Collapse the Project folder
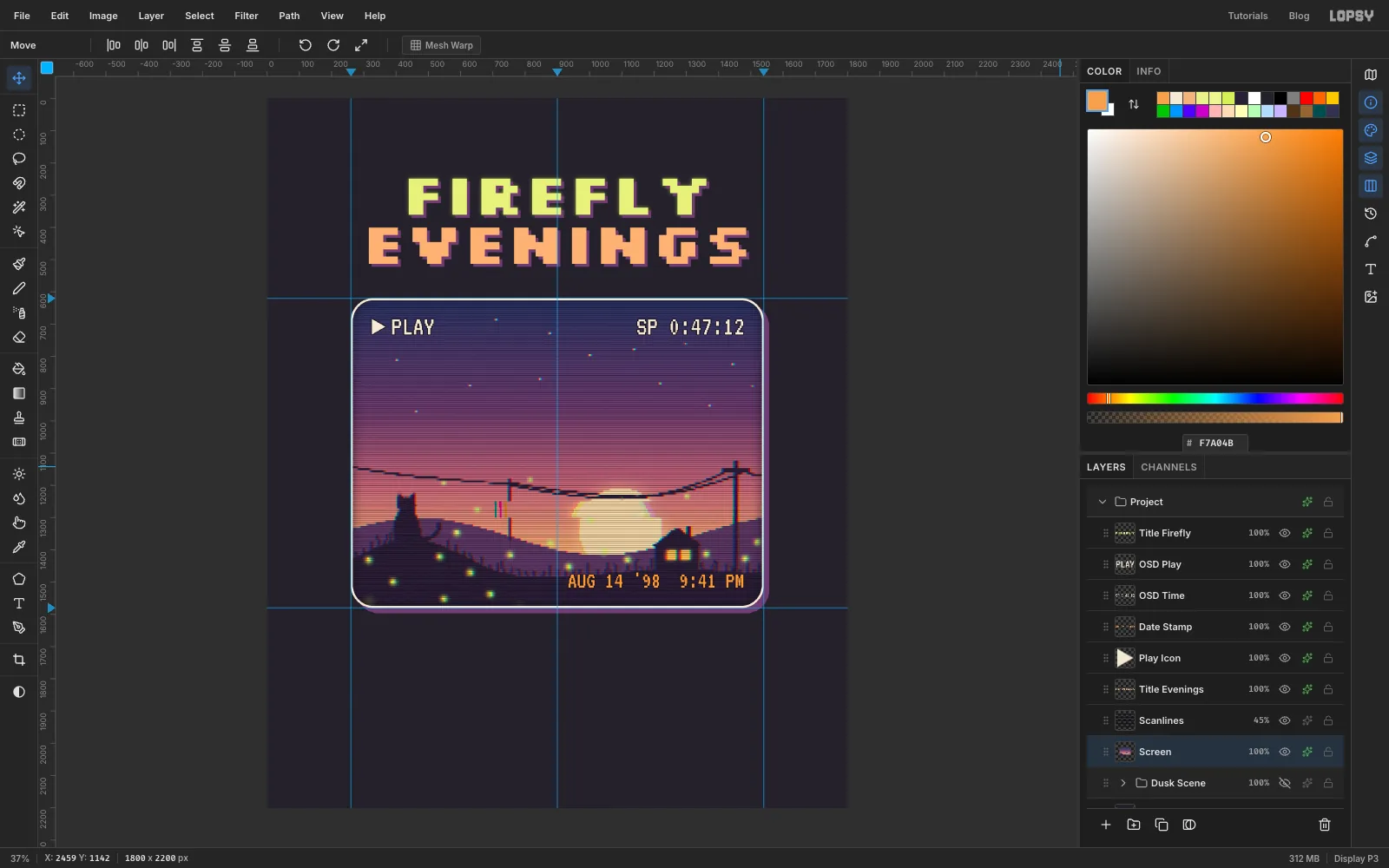 click(x=1103, y=502)
